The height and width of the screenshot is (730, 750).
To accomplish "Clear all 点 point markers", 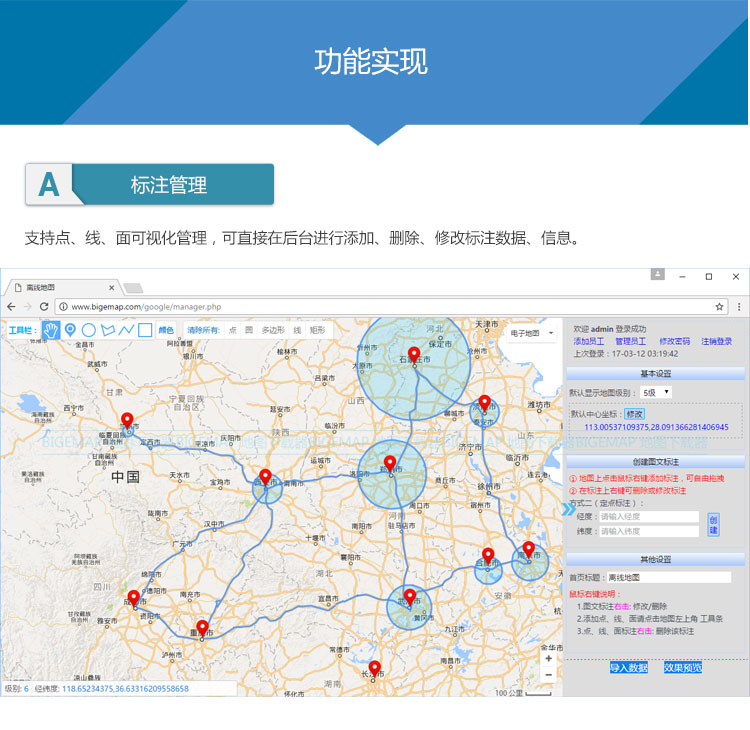I will (x=232, y=330).
